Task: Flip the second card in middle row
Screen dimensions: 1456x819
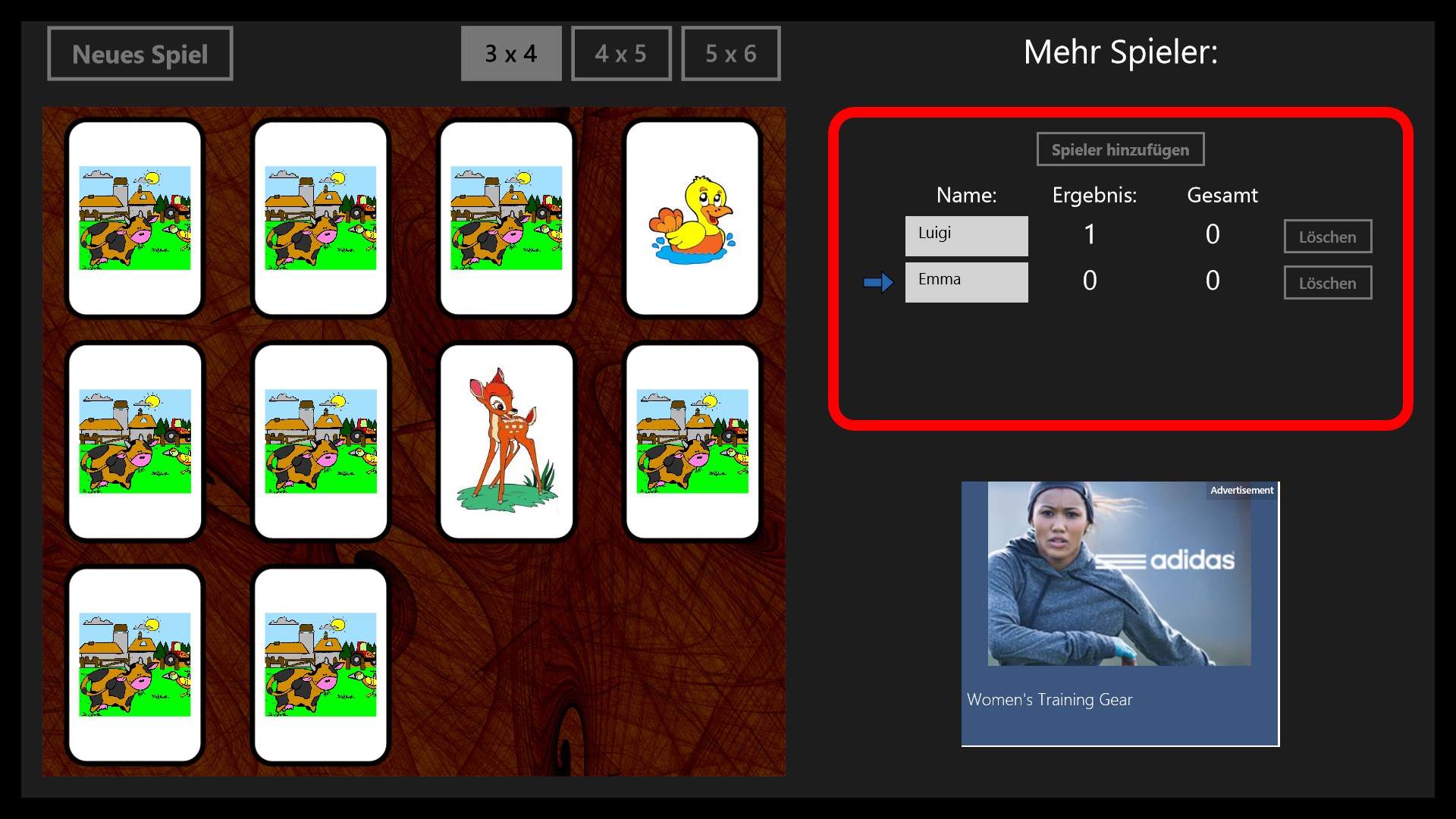Action: [321, 441]
